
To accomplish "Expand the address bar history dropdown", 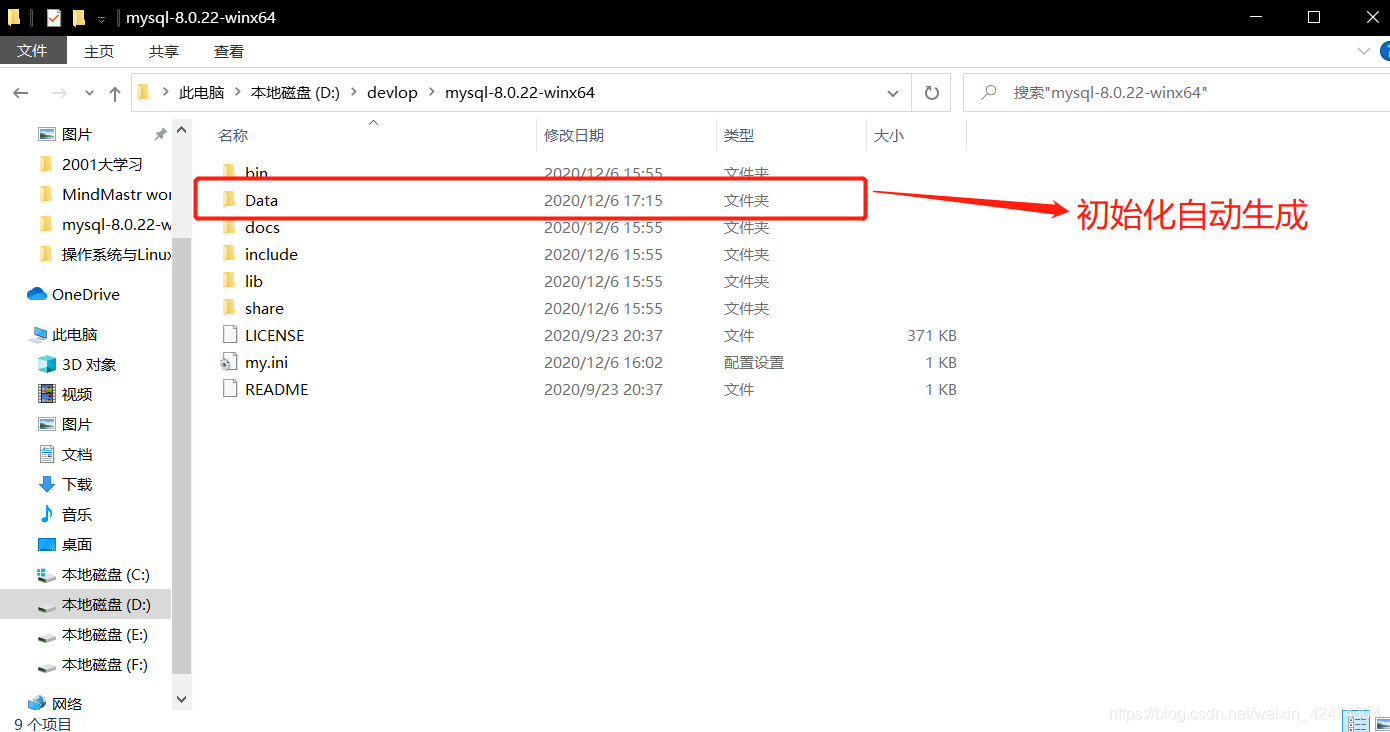I will coord(893,92).
